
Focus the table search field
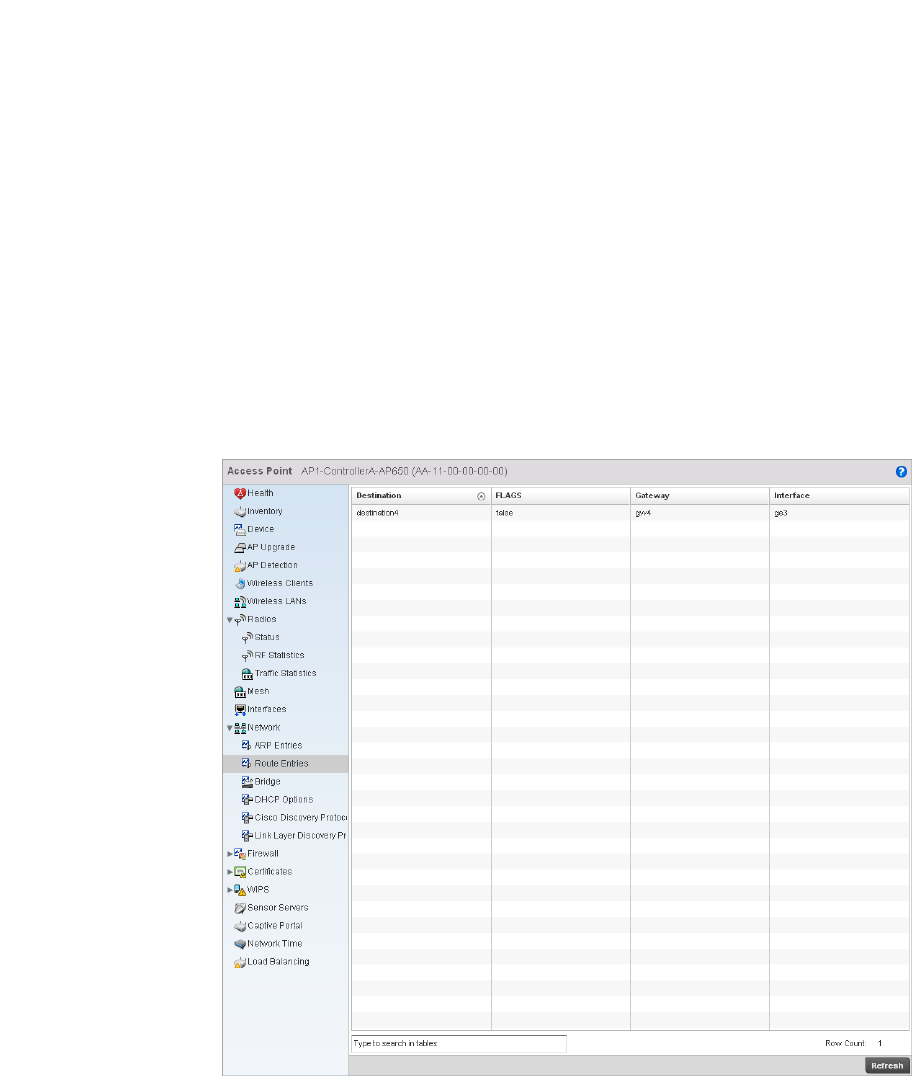459,1043
